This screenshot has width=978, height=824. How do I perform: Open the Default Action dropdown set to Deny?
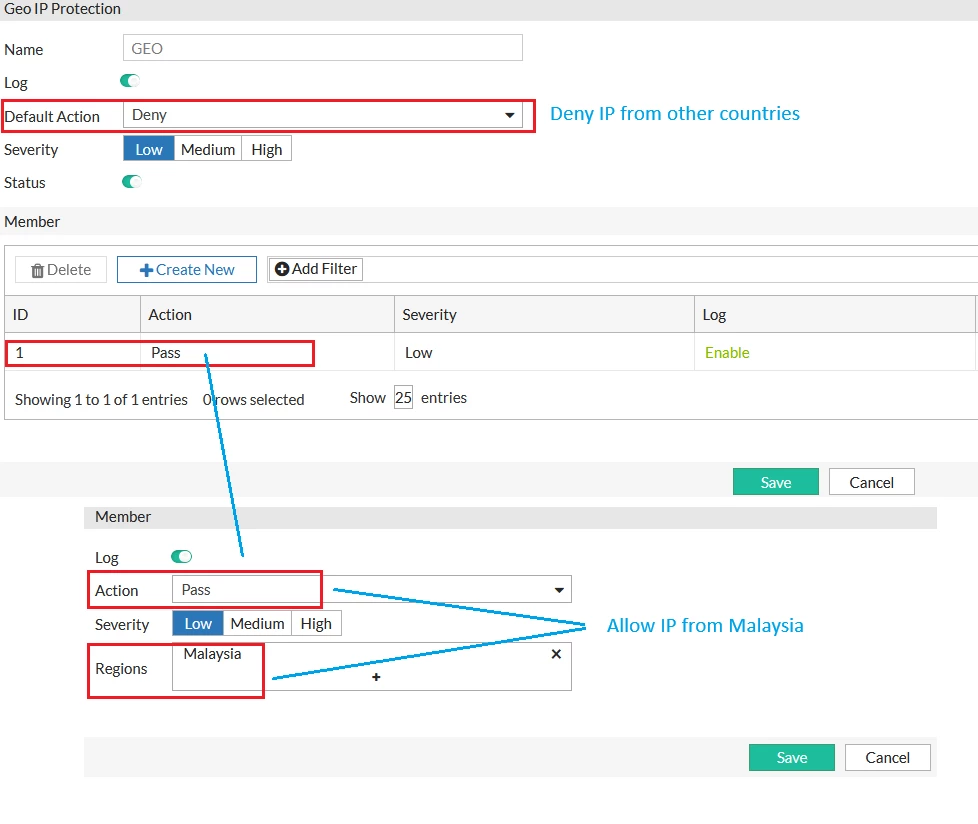322,115
